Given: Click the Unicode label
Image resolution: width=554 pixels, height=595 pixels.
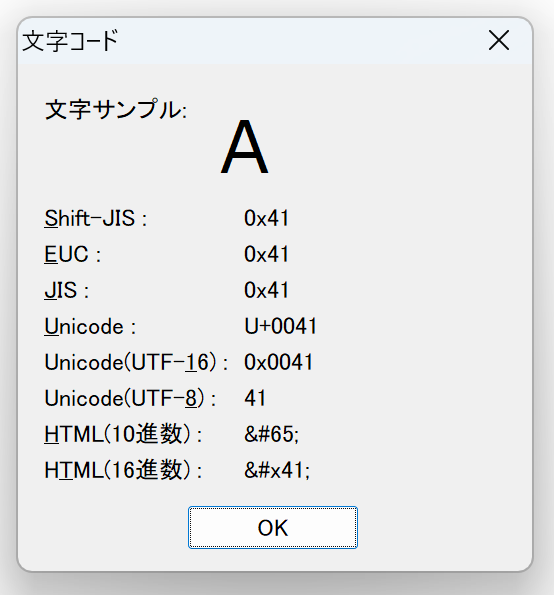Looking at the screenshot, I should pos(90,326).
